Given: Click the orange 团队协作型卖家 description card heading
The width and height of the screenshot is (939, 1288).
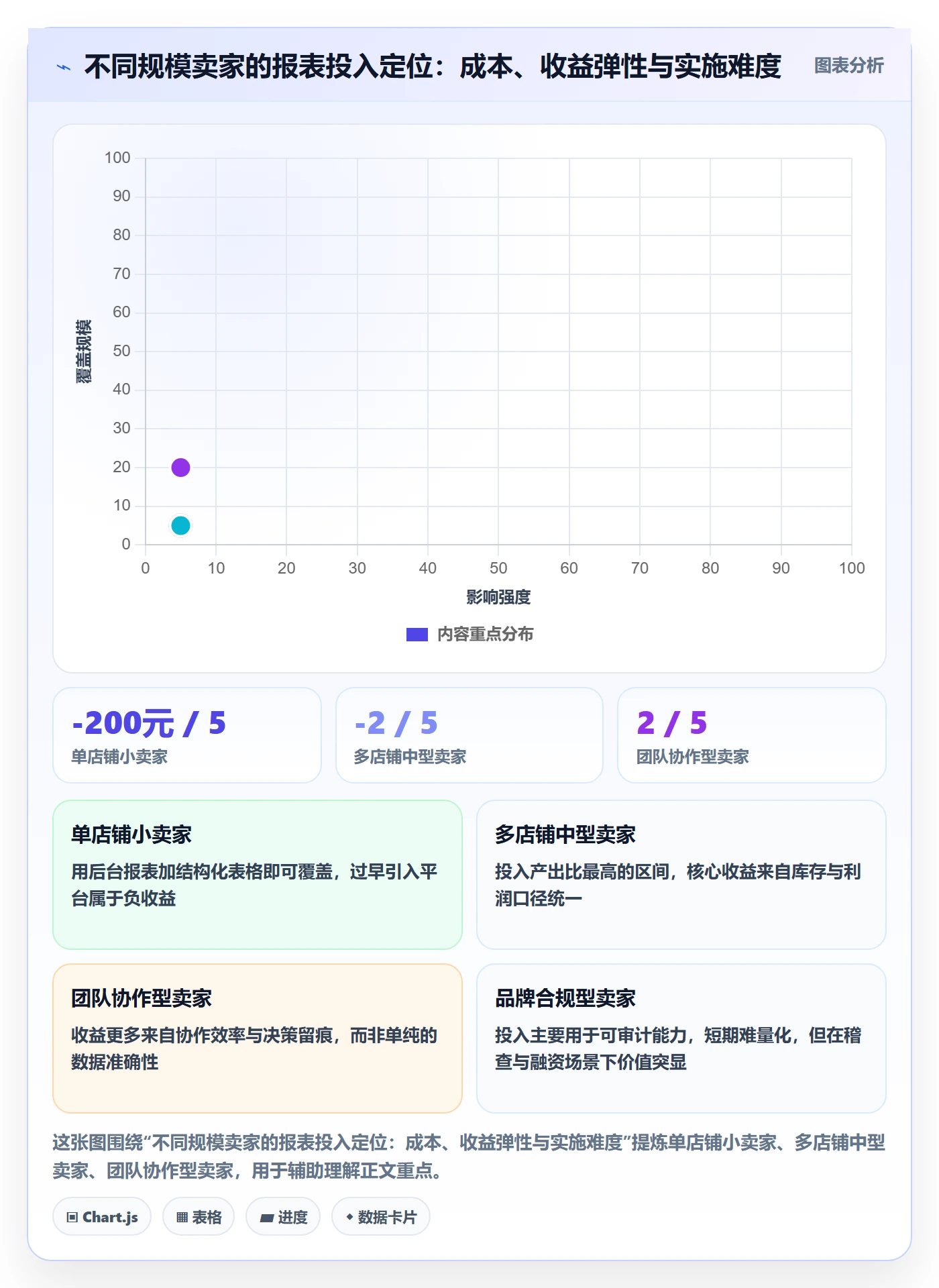Looking at the screenshot, I should point(142,998).
